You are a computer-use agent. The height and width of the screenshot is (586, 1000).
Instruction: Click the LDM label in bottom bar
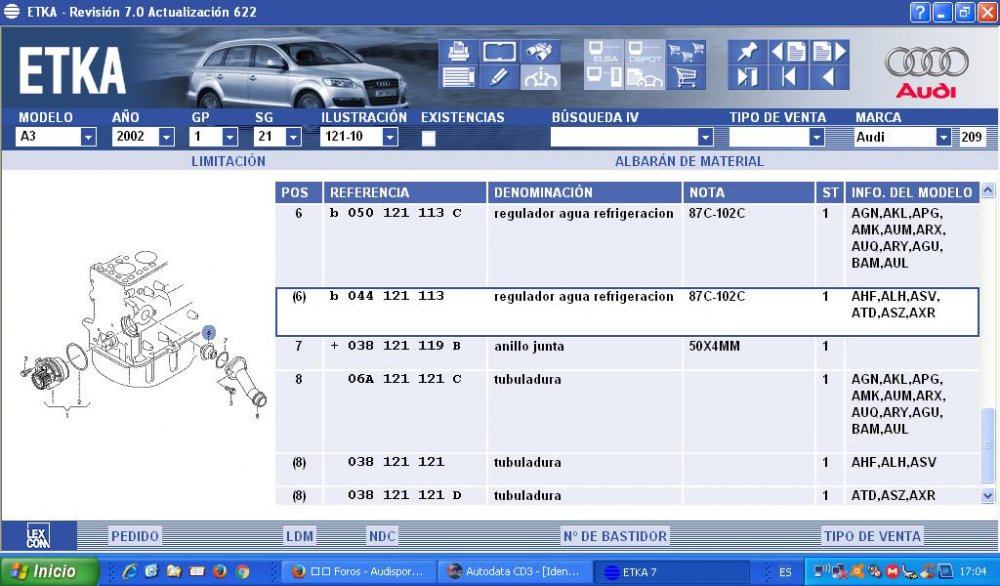click(x=299, y=536)
